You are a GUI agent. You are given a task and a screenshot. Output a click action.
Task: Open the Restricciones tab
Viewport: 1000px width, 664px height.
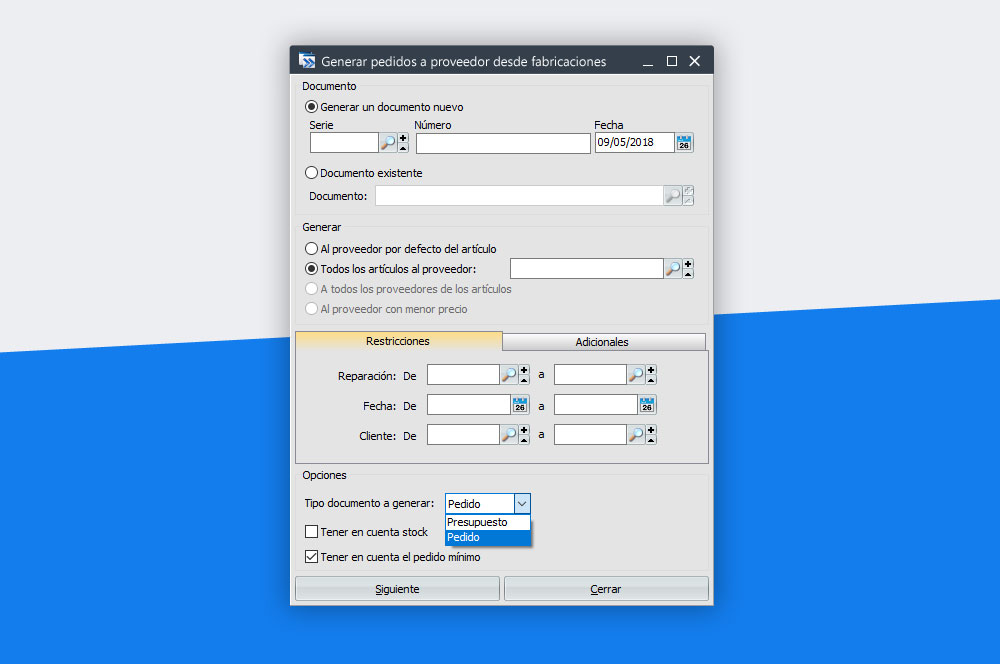[398, 341]
